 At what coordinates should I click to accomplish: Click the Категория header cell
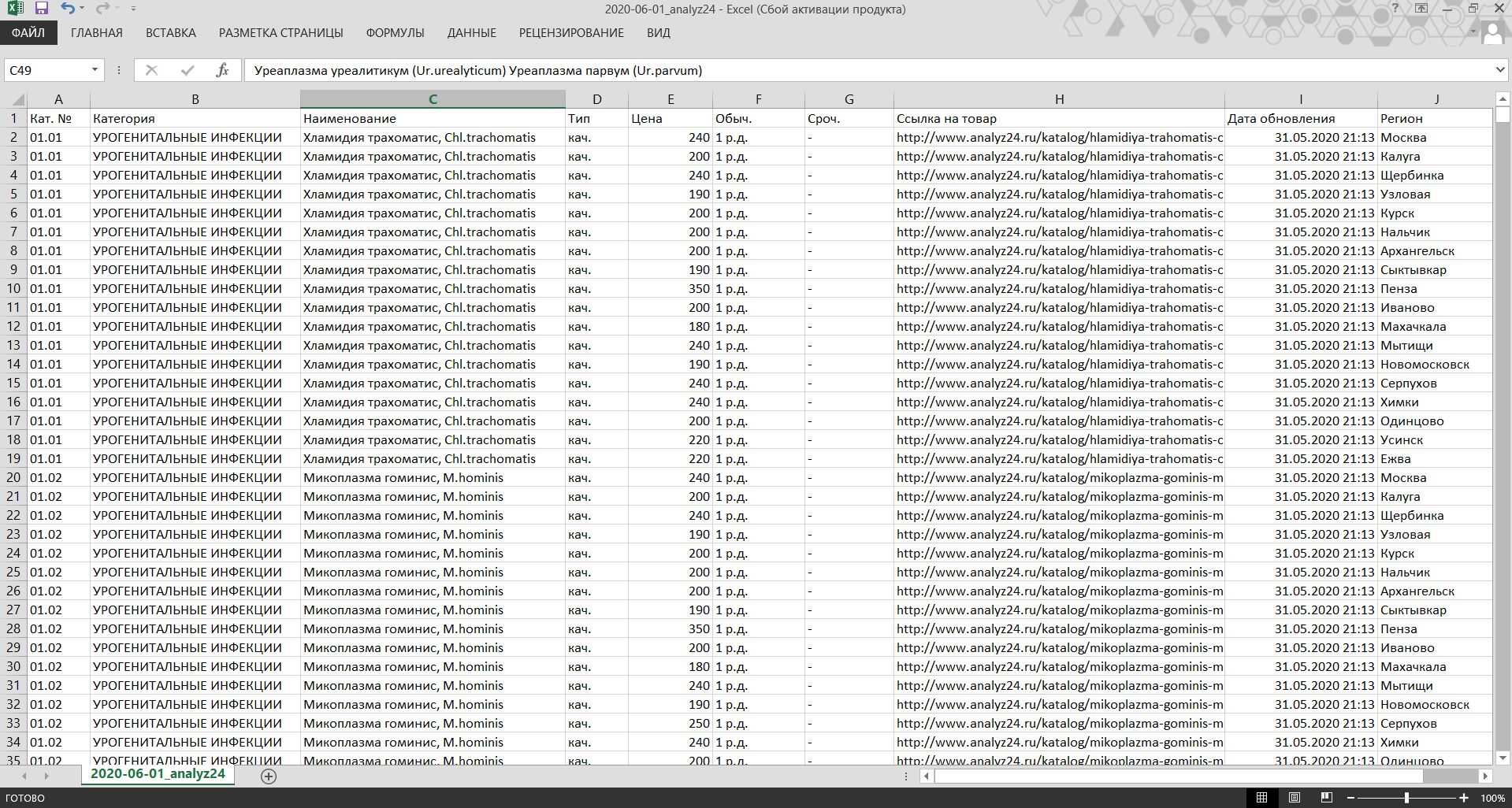(x=195, y=118)
